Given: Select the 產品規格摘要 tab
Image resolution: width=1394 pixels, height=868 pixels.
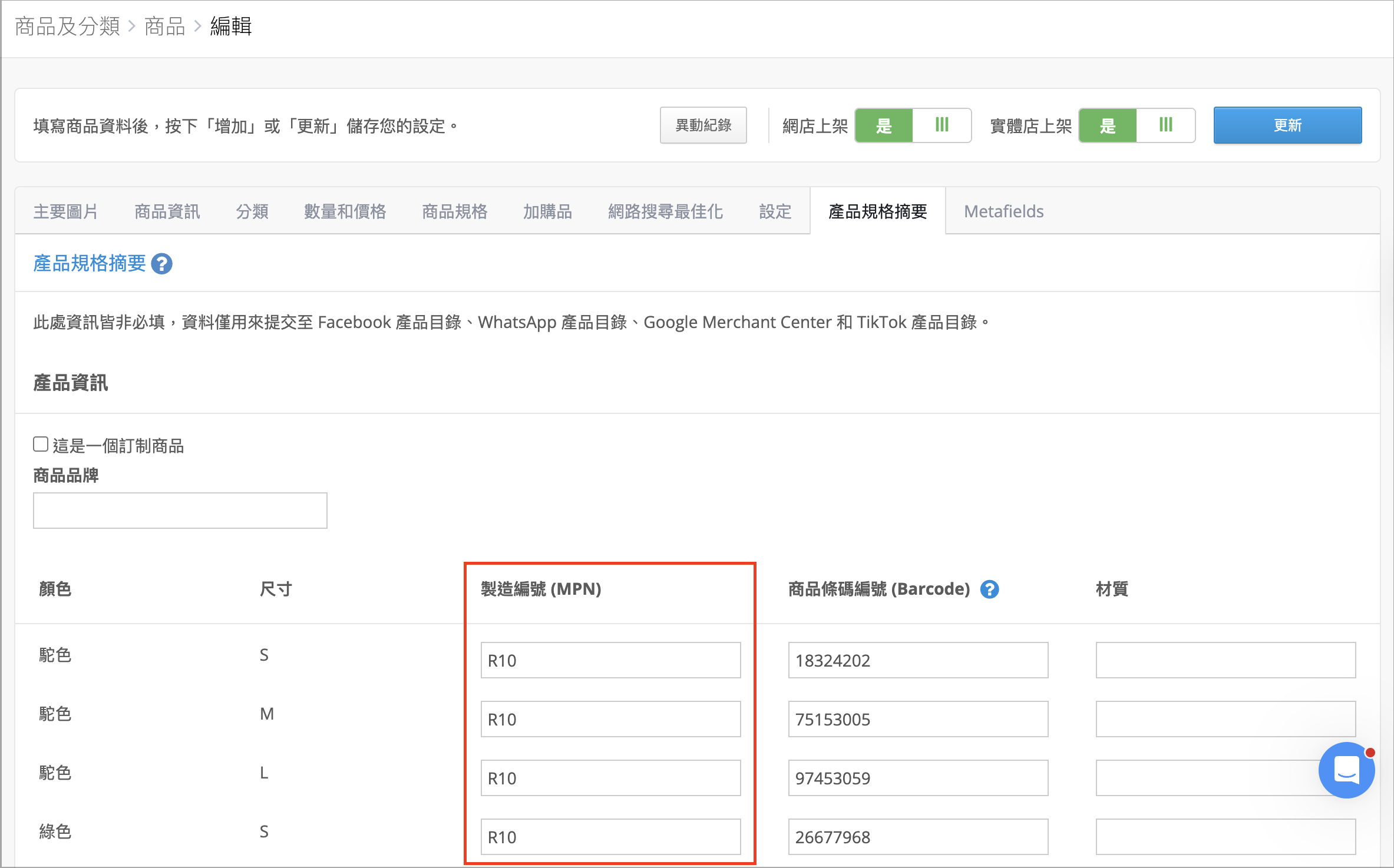Looking at the screenshot, I should [878, 211].
